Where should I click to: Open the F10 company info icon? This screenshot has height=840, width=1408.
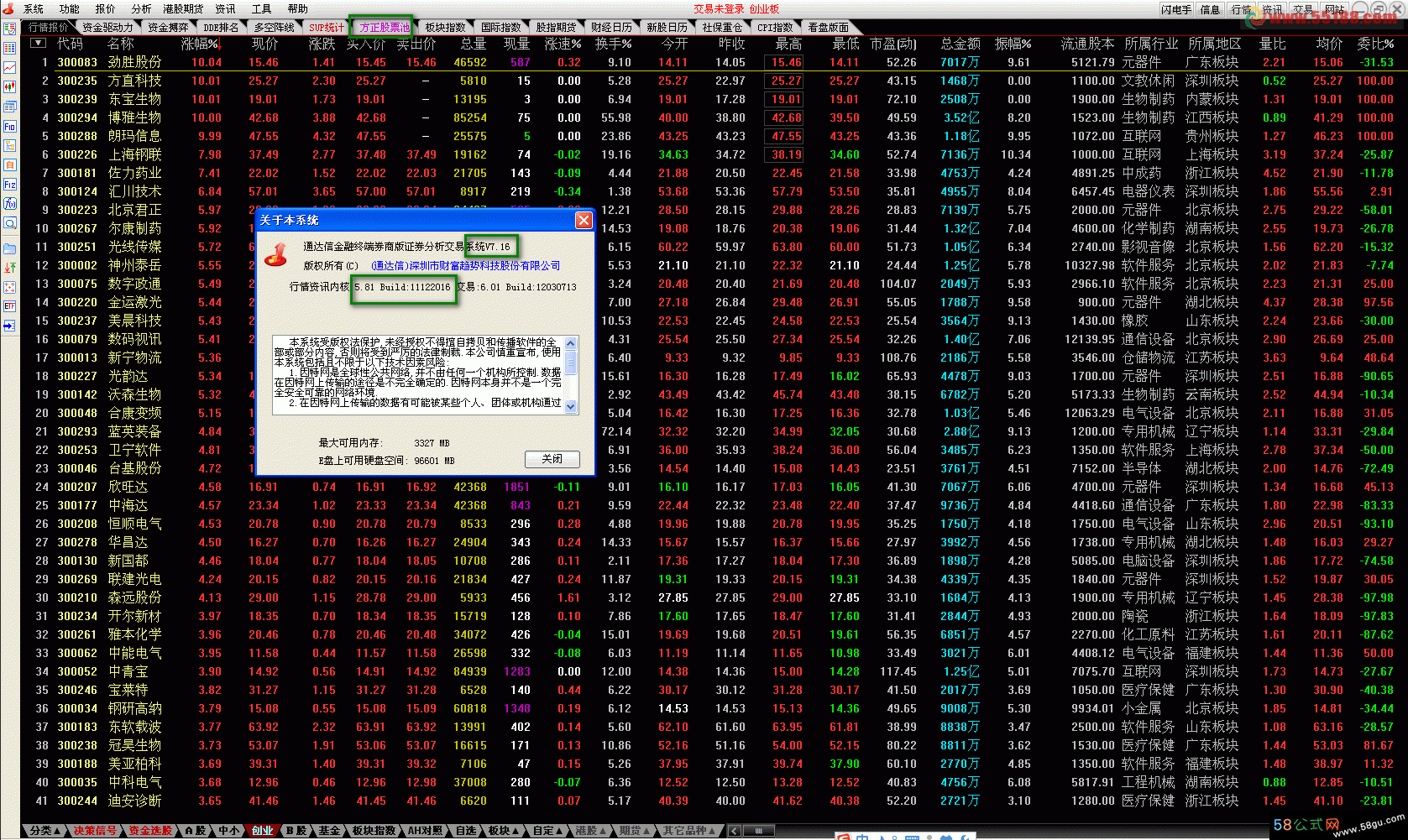9,126
